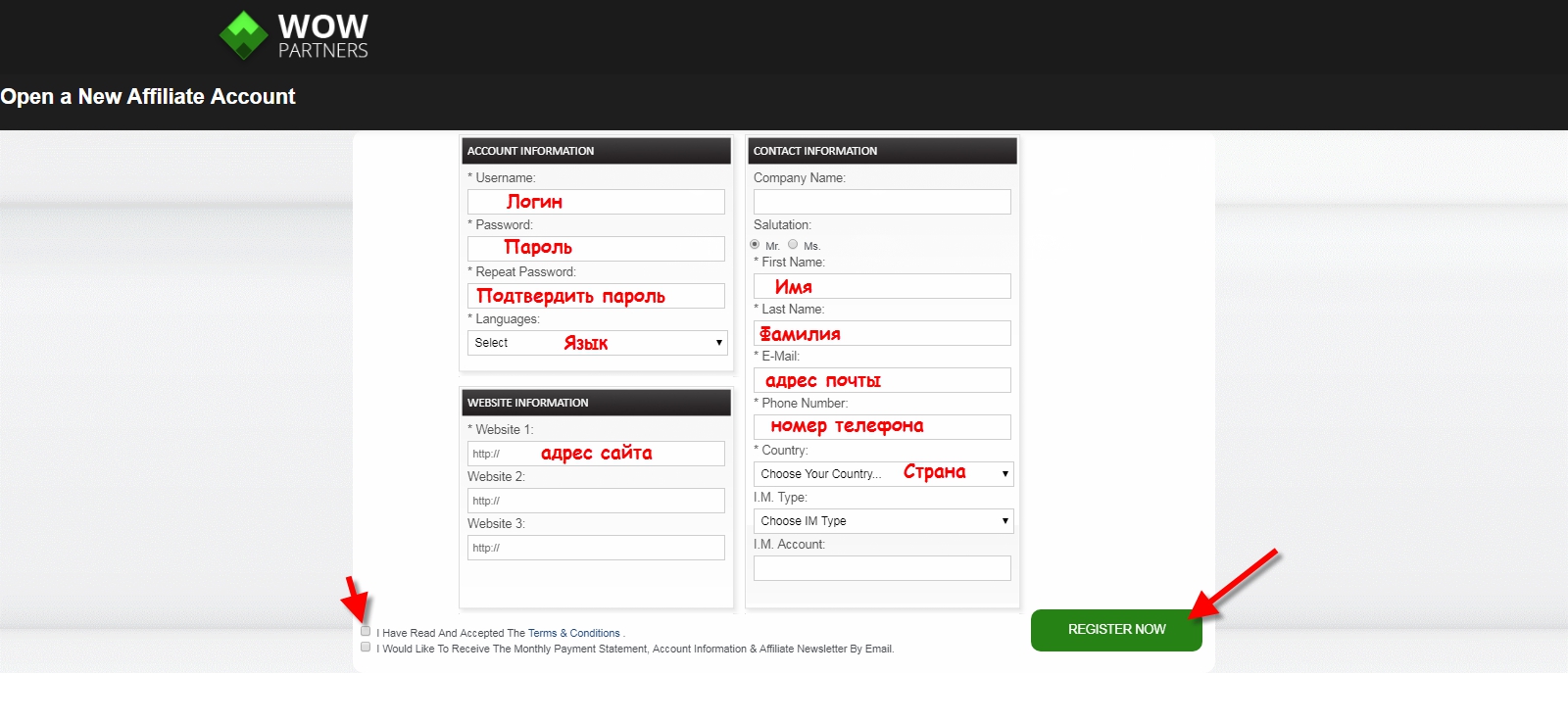Image resolution: width=1568 pixels, height=723 pixels.
Task: Click the E-Mail input field
Action: 882,380
